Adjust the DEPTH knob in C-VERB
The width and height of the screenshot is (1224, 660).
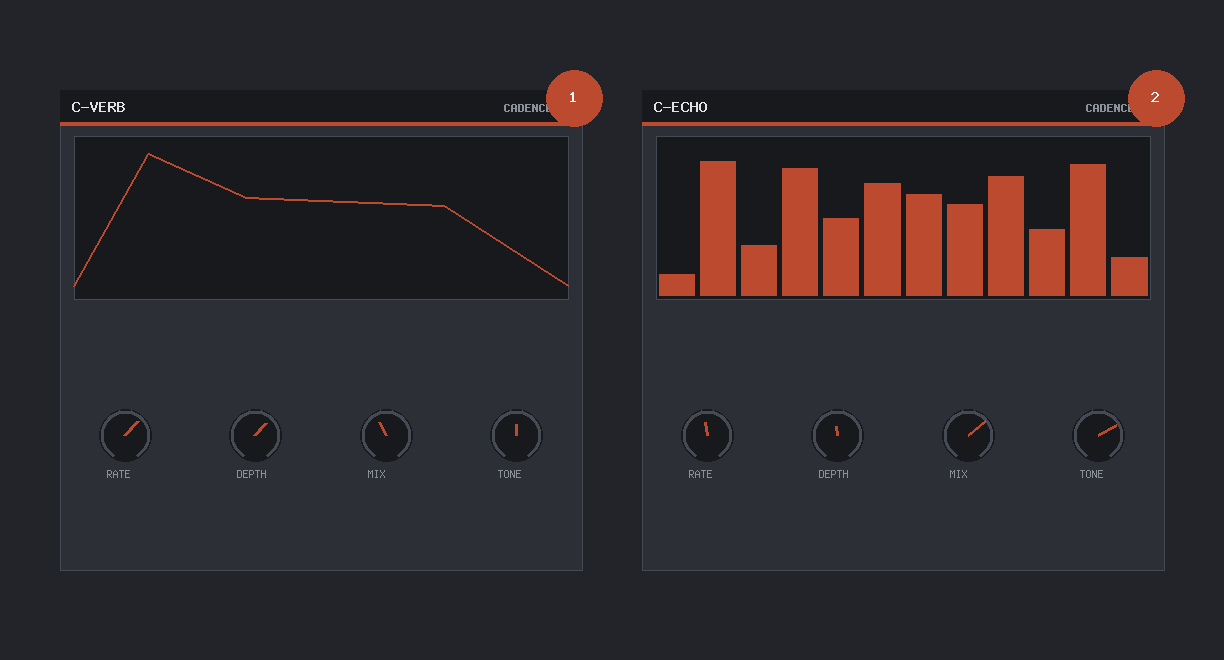click(256, 436)
